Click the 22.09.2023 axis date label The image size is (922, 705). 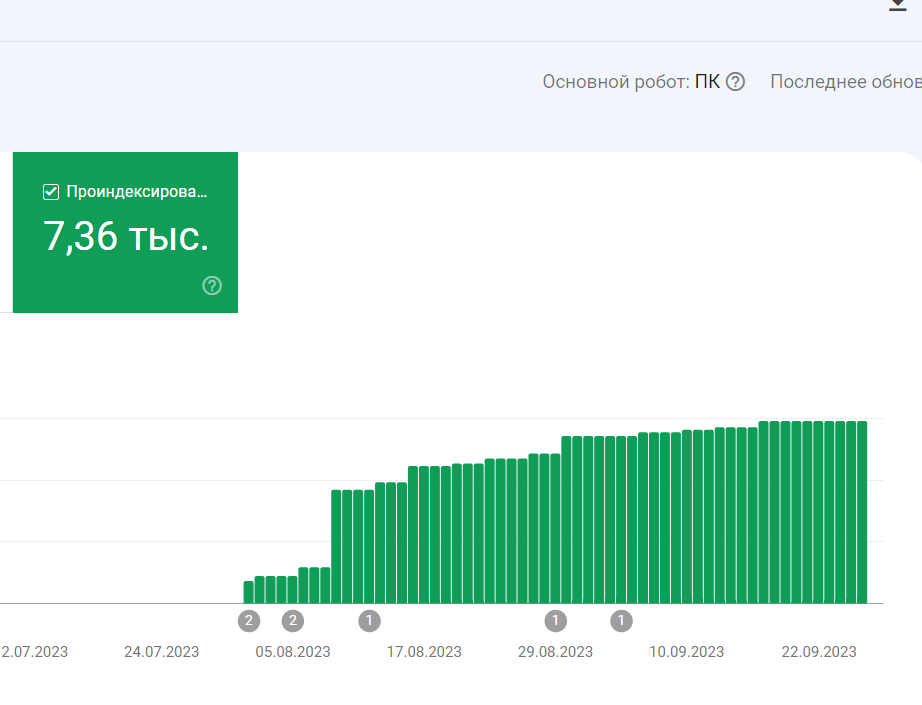pyautogui.click(x=819, y=652)
